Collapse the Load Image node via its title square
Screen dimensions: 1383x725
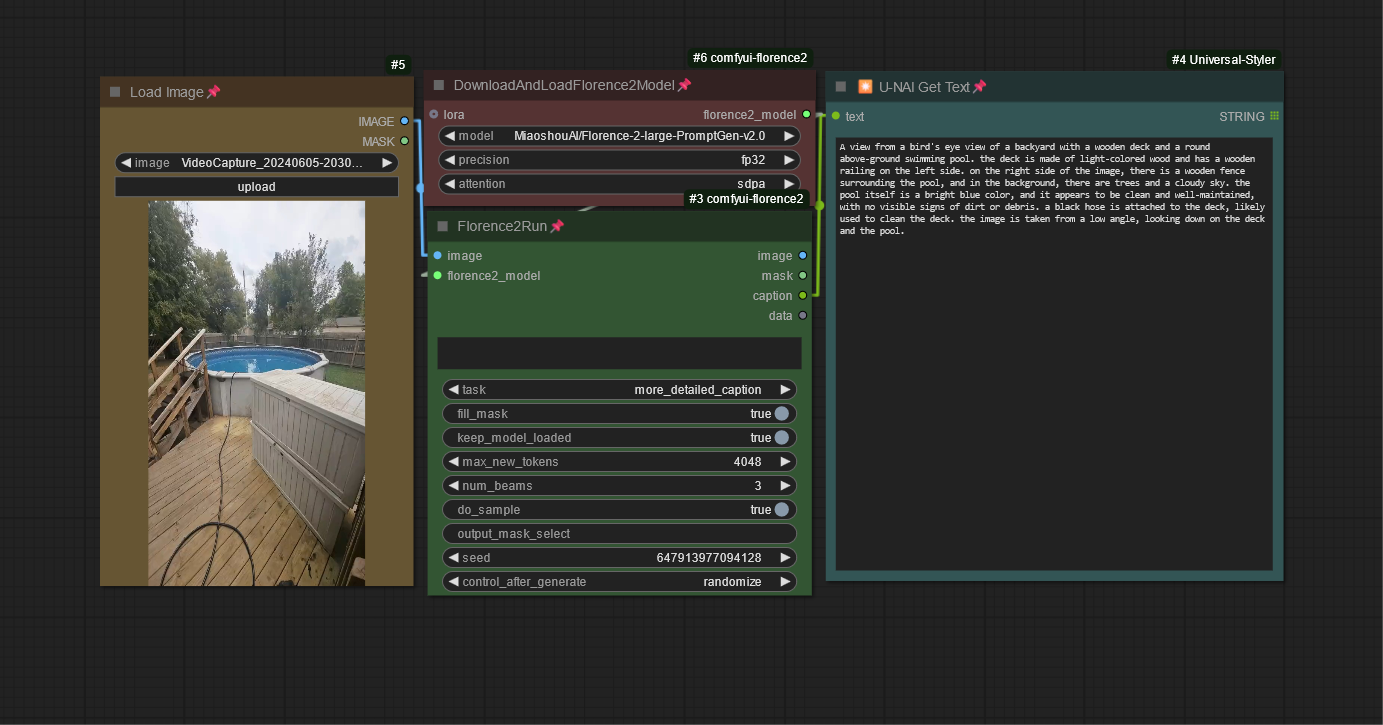(x=115, y=92)
